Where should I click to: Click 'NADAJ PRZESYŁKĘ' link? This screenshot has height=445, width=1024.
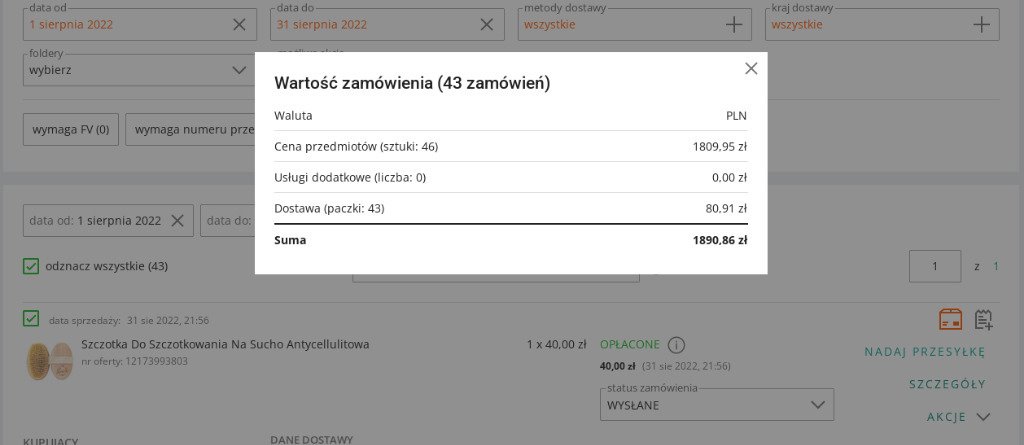(x=925, y=351)
